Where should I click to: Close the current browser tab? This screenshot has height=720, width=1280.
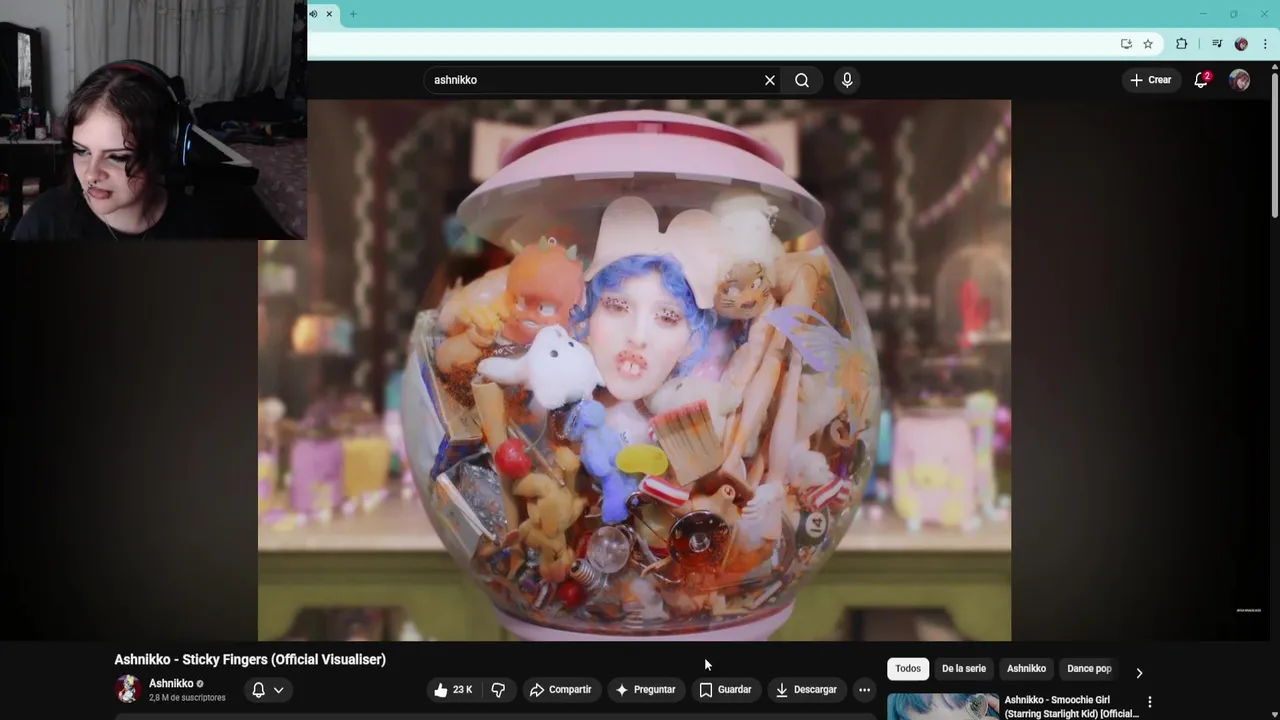tap(329, 14)
